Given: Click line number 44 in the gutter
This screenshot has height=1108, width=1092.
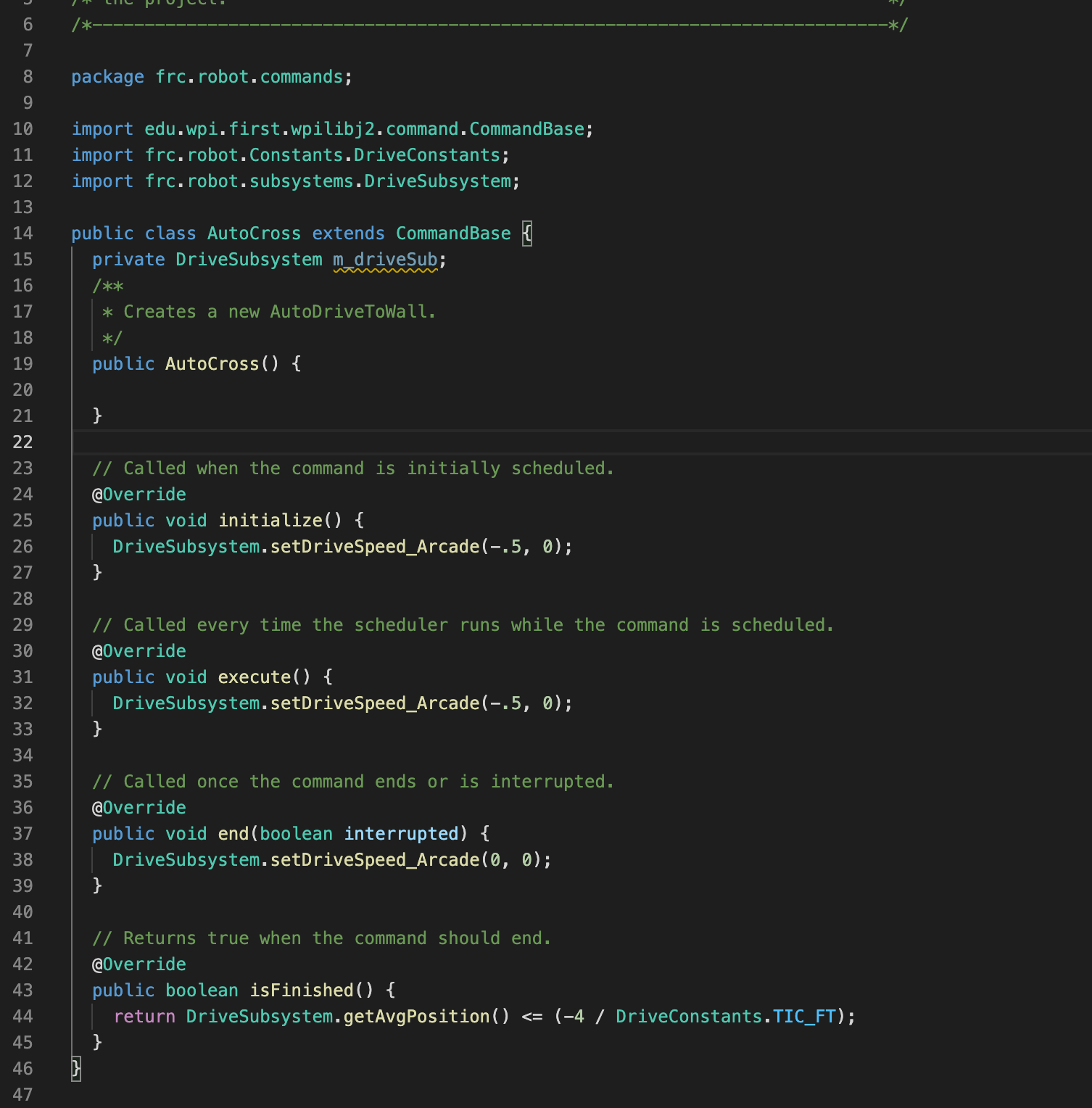Looking at the screenshot, I should tap(22, 1017).
